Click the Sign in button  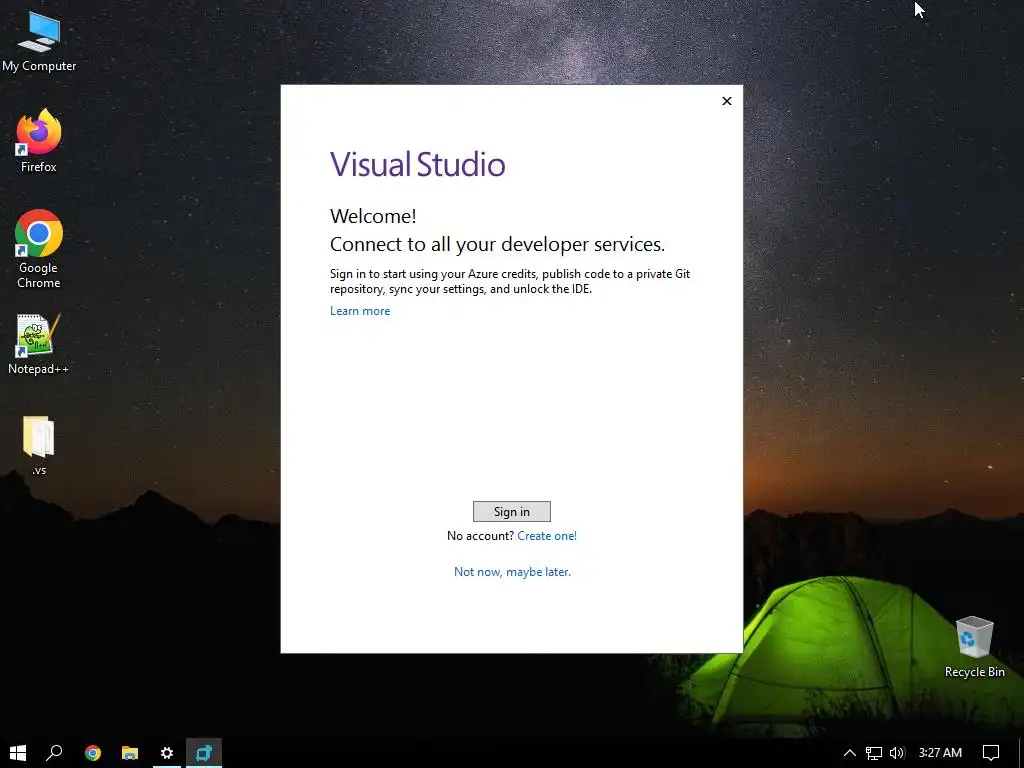pos(511,511)
